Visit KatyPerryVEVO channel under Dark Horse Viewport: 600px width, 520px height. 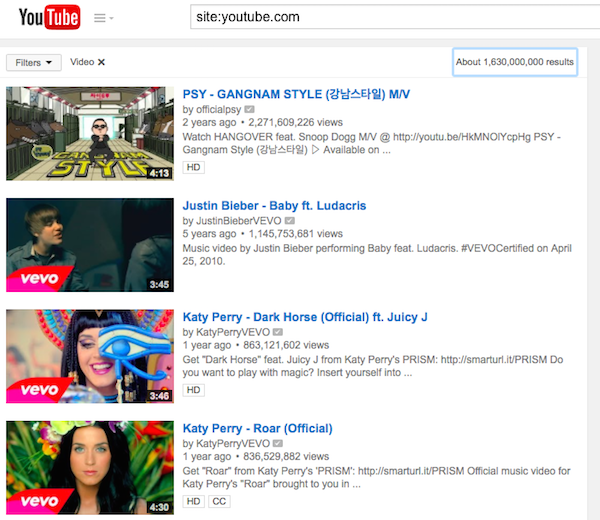233,332
